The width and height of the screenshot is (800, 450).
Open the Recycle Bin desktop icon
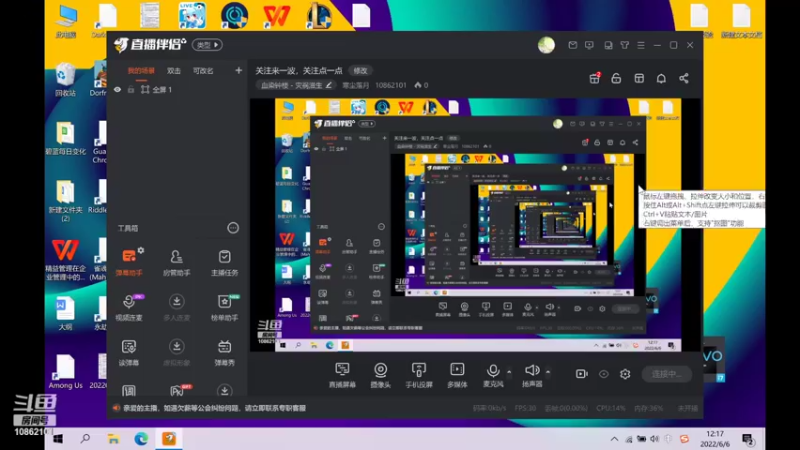tap(65, 80)
